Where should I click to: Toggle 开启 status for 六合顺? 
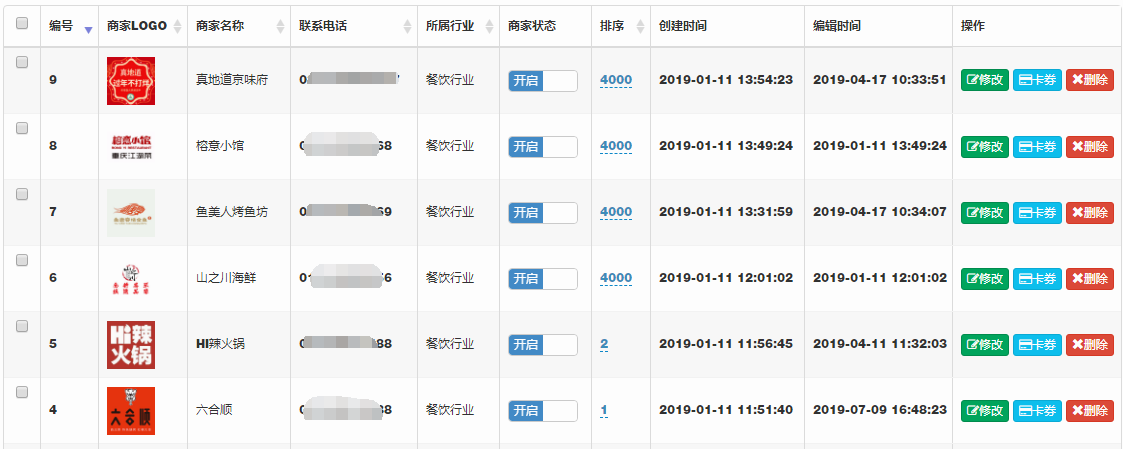click(543, 411)
